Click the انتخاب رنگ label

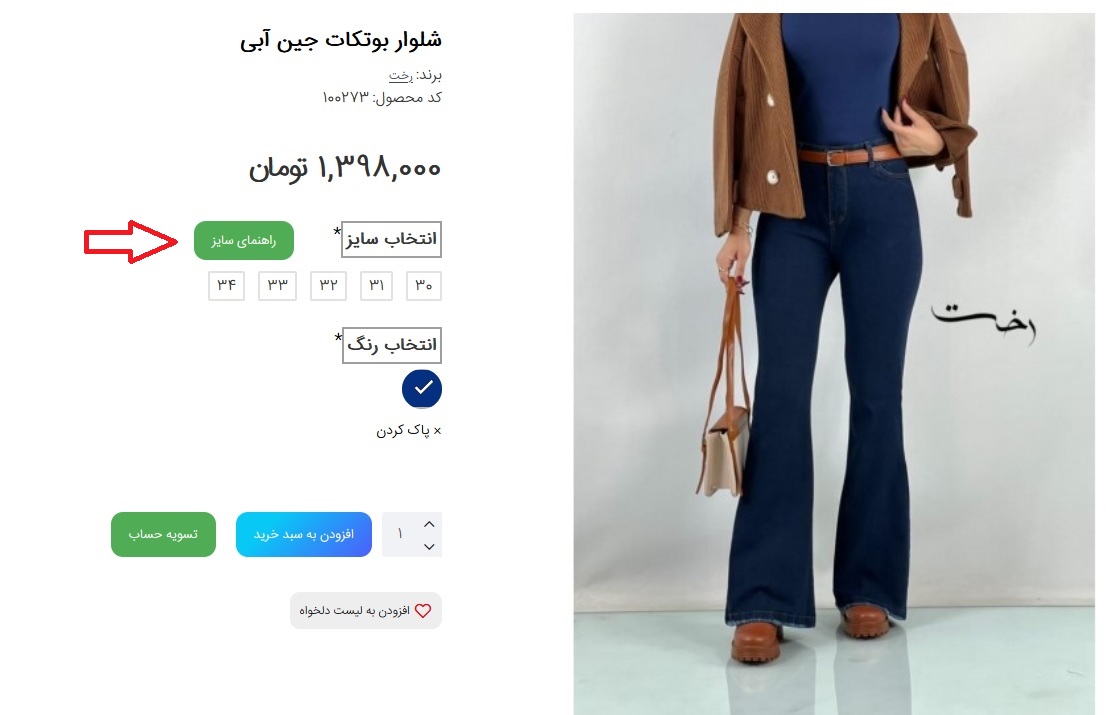pos(391,345)
